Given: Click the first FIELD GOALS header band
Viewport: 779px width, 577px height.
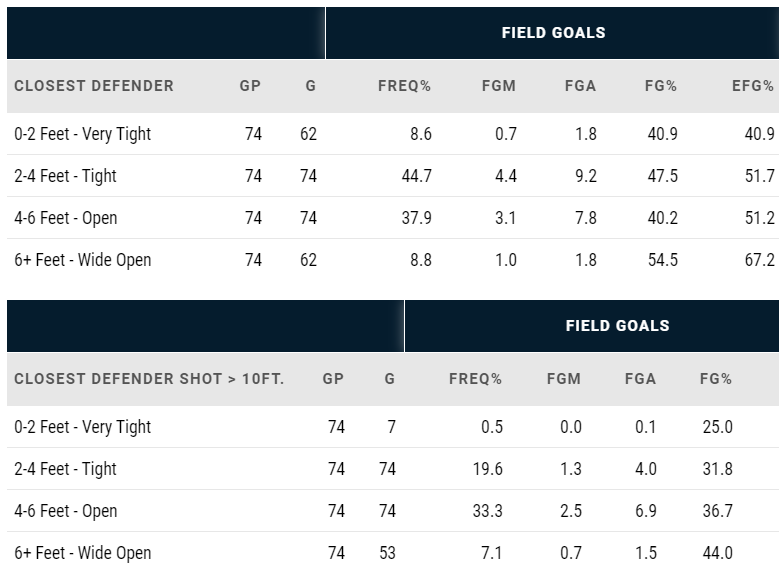Looking at the screenshot, I should point(552,33).
